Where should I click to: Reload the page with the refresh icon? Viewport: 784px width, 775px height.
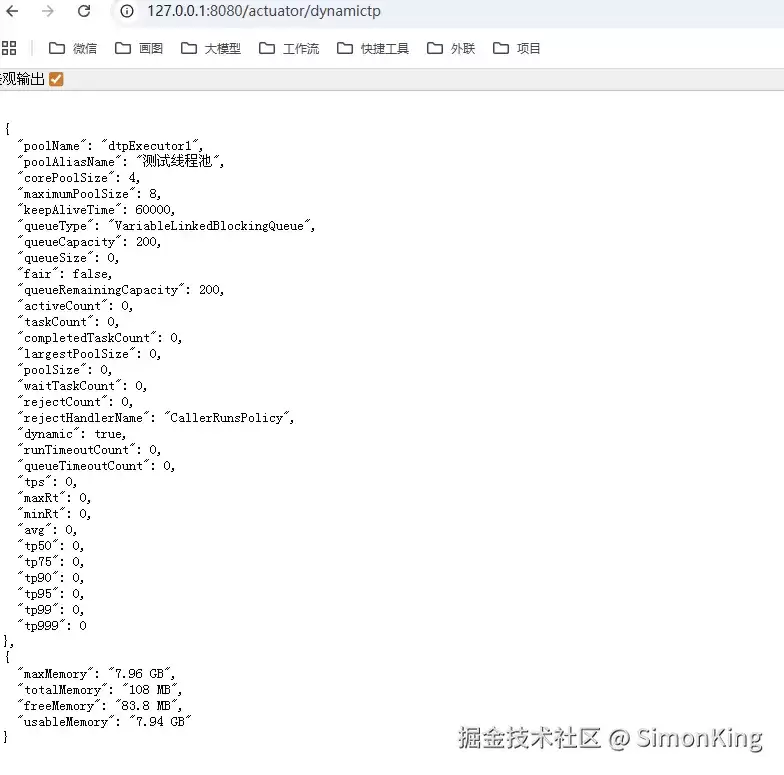(84, 11)
